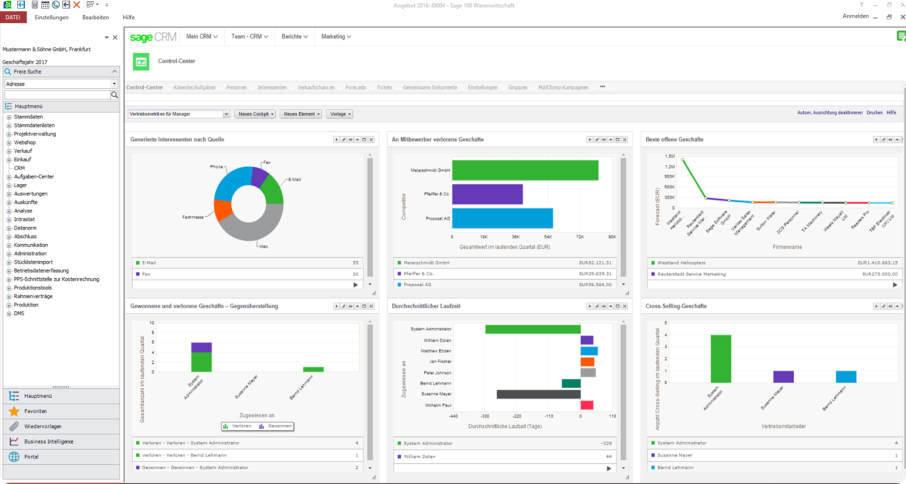Image resolution: width=906 pixels, height=484 pixels.
Task: Open the Hilfe menu in menu bar
Action: point(128,17)
